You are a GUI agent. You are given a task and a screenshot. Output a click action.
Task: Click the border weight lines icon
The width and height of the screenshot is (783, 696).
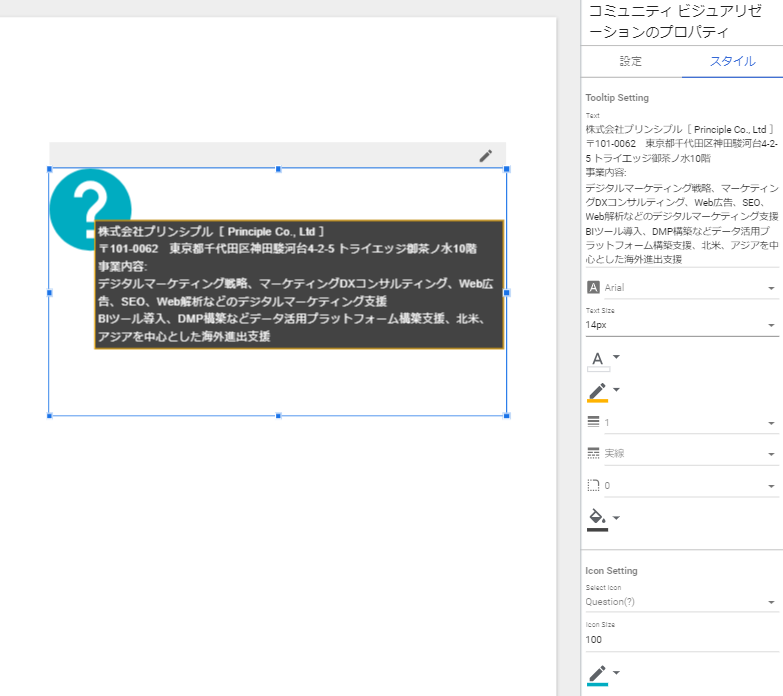tap(593, 423)
